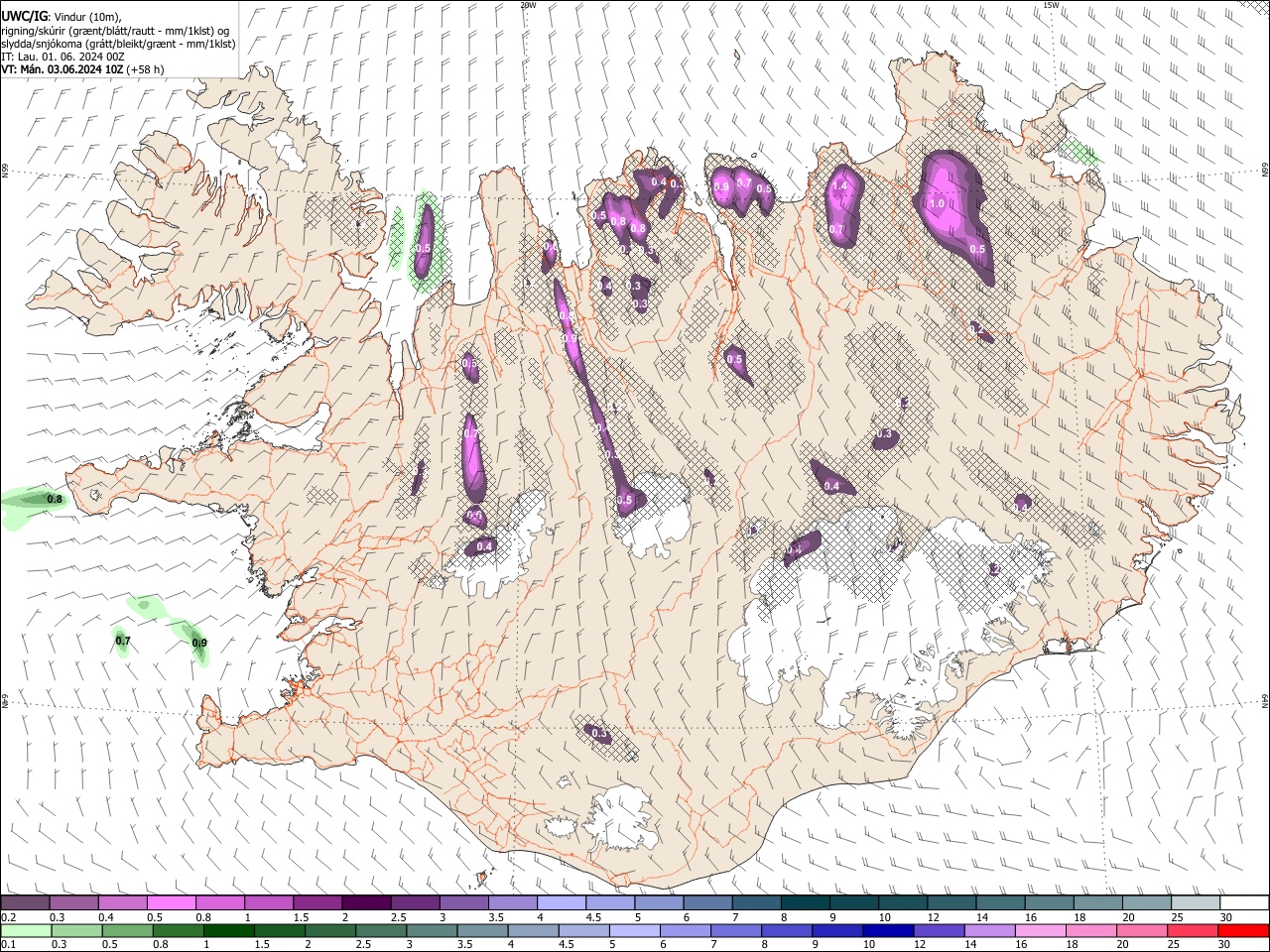Click the 0.2 label under upper legend
This screenshot has width=1270, height=952.
tap(8, 917)
